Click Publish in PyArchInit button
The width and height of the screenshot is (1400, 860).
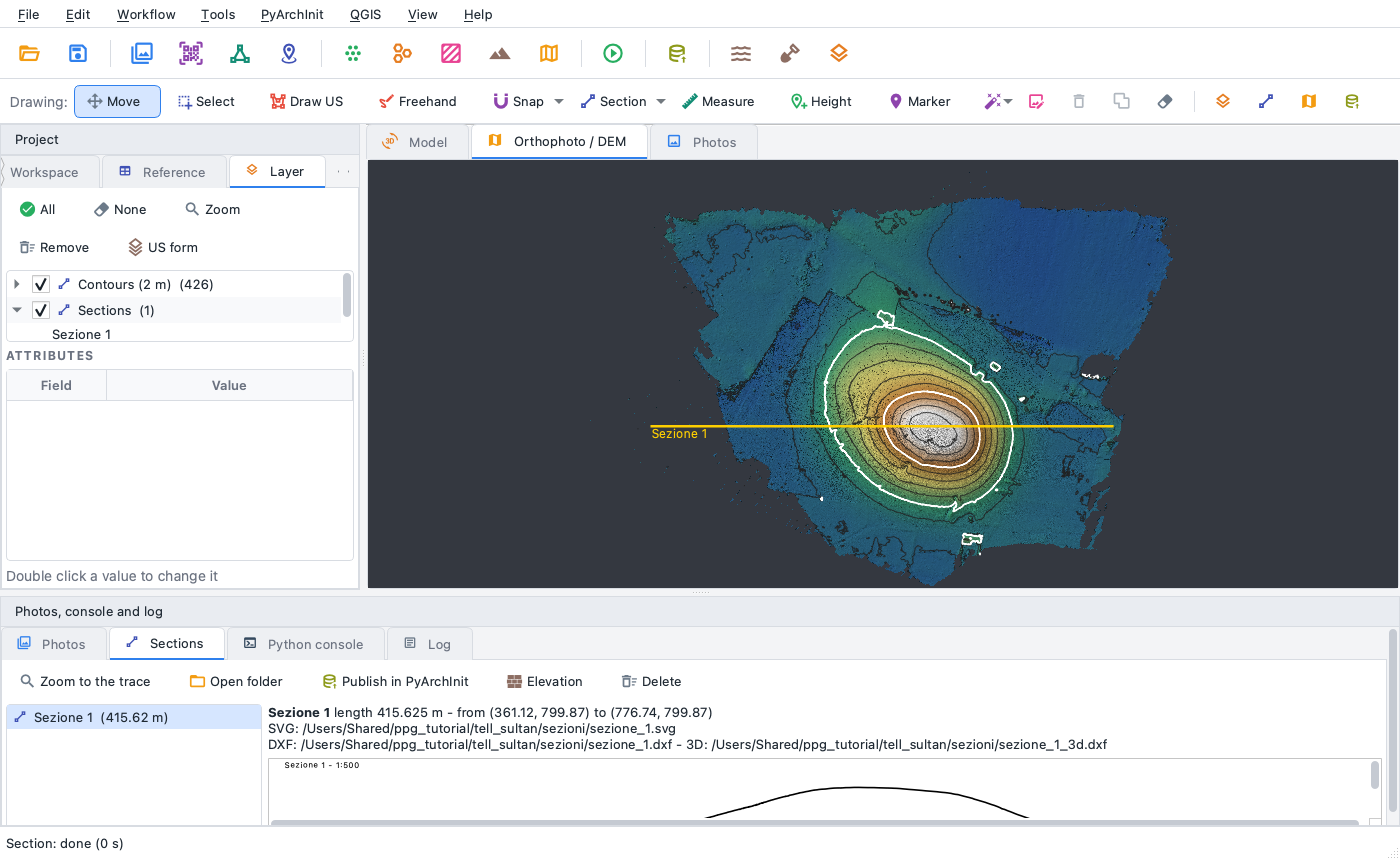point(395,681)
